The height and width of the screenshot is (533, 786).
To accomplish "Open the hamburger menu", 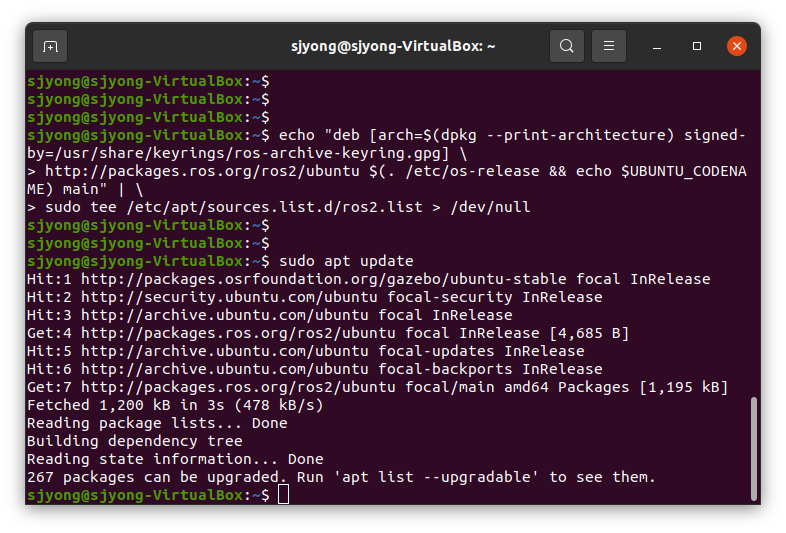I will pyautogui.click(x=609, y=46).
